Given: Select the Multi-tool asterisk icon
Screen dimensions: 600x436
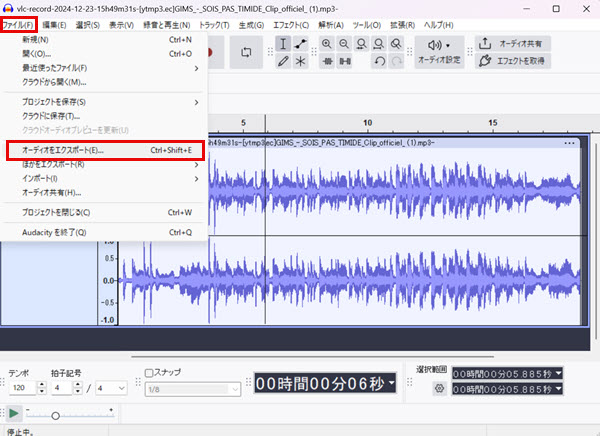Looking at the screenshot, I should (301, 61).
